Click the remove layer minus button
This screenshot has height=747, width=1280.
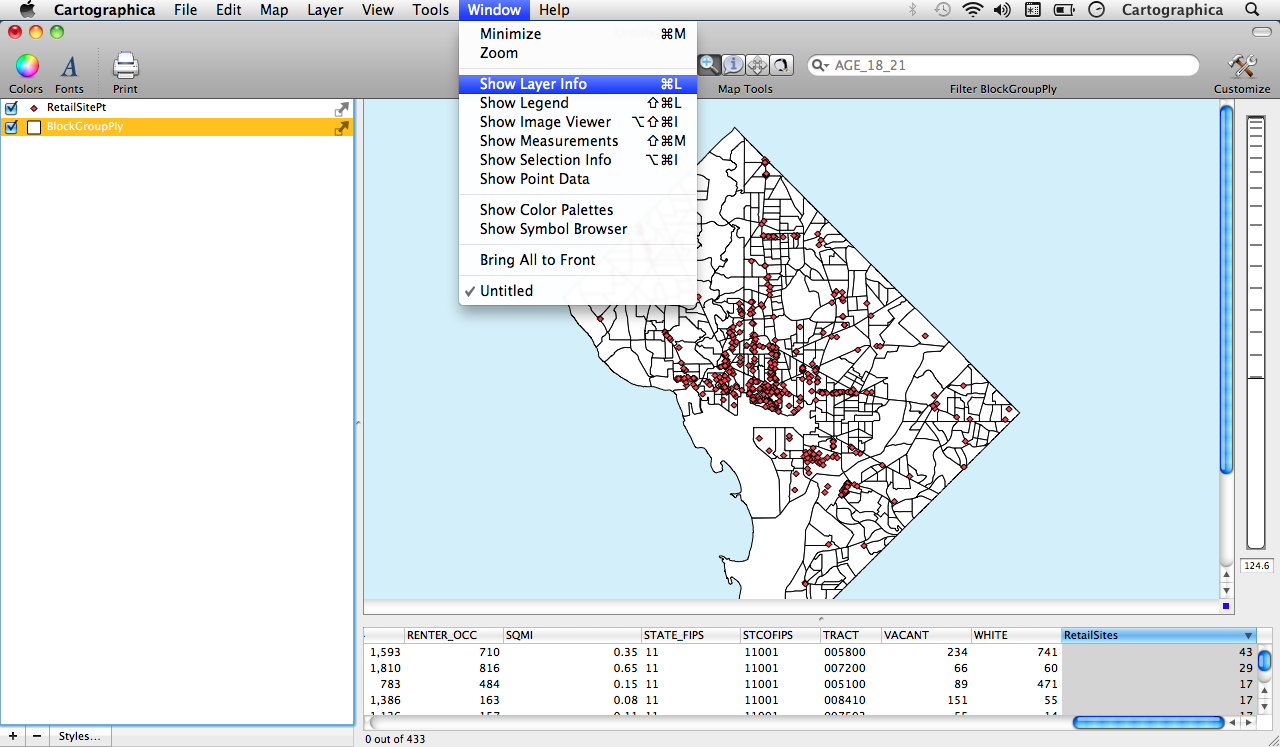click(36, 736)
